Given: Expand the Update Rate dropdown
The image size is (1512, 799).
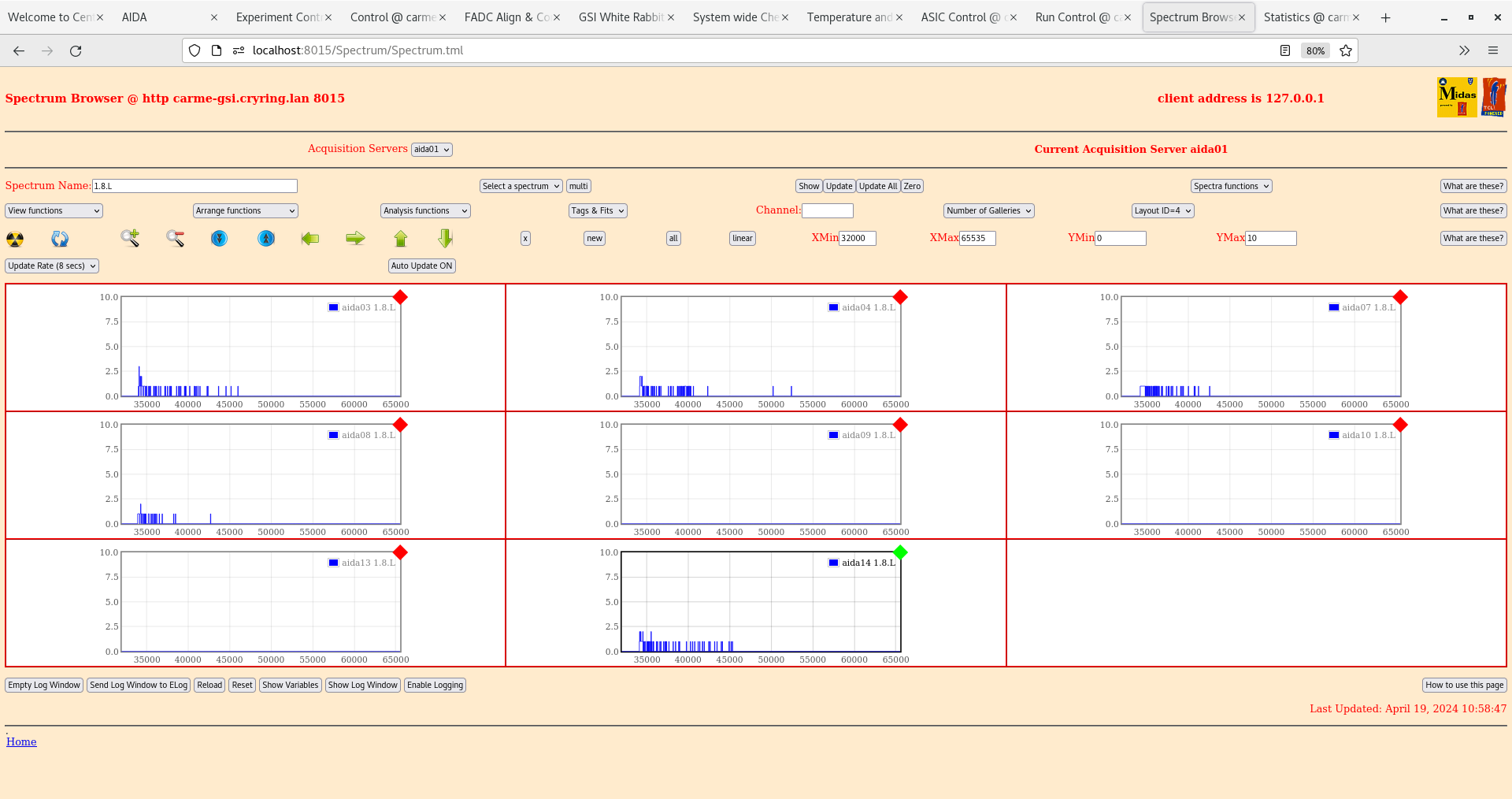Looking at the screenshot, I should (52, 266).
